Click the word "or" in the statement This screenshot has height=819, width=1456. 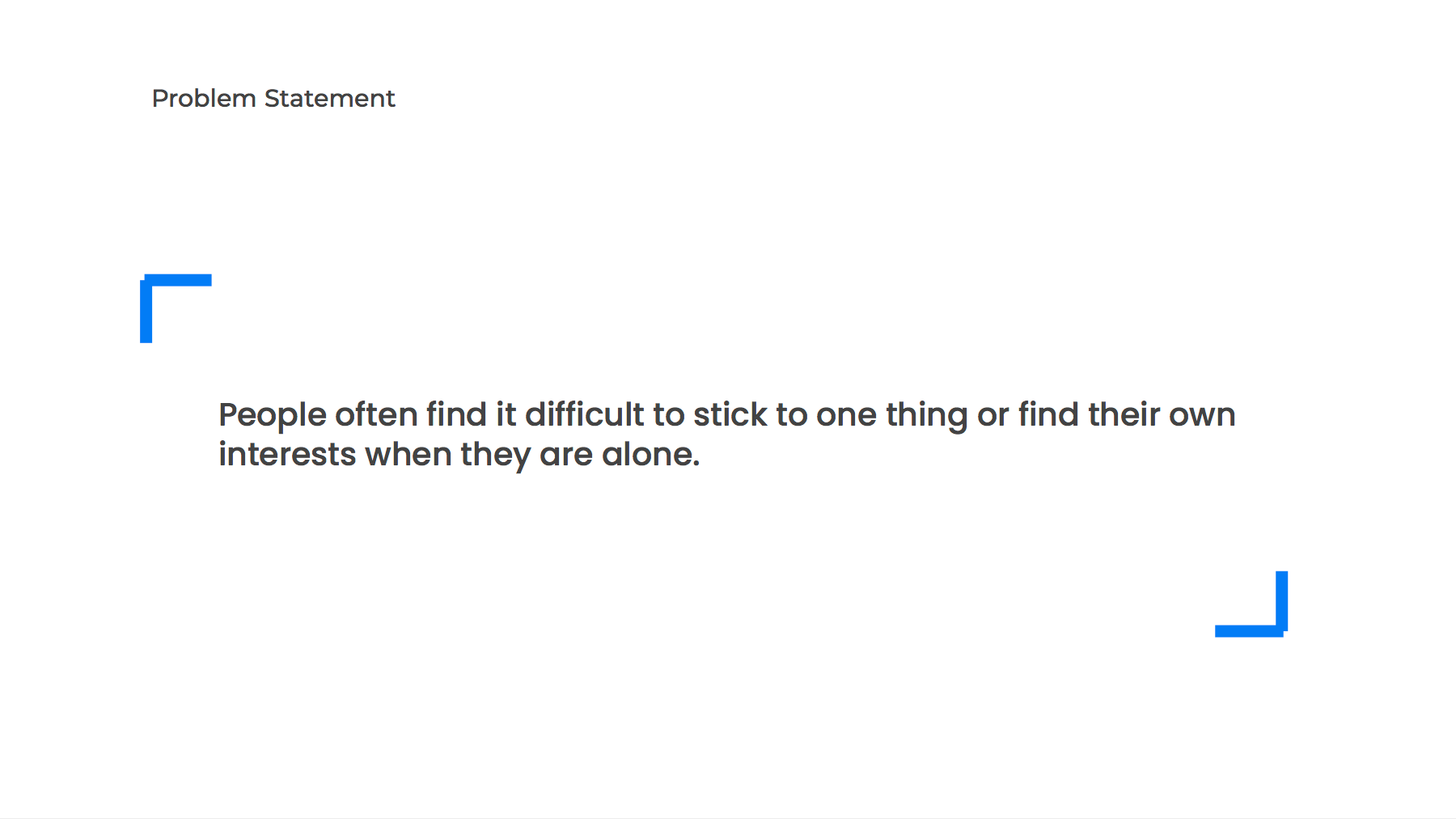993,416
